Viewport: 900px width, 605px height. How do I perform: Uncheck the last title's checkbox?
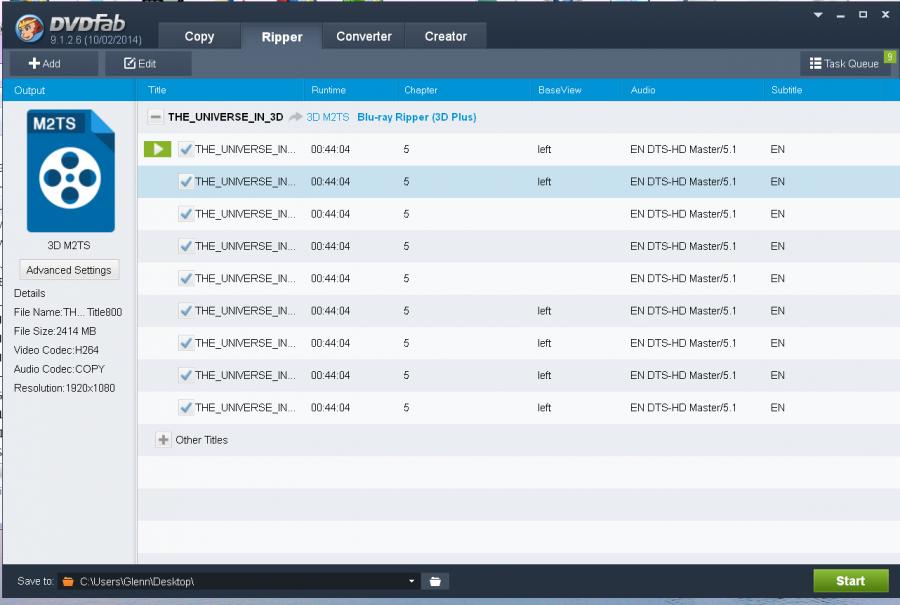(186, 408)
